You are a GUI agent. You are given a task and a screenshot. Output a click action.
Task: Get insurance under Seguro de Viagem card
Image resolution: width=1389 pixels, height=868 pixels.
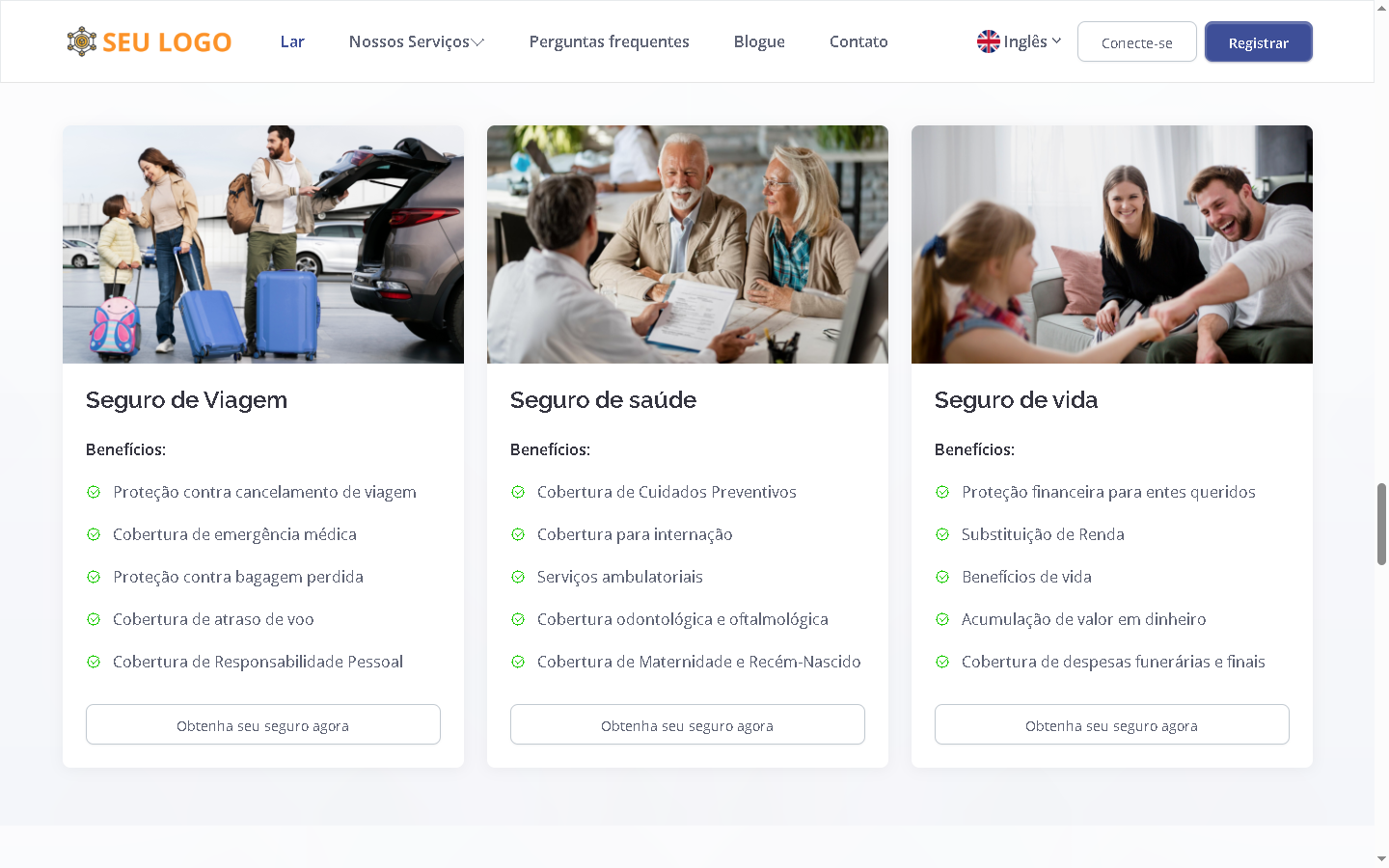point(263,724)
